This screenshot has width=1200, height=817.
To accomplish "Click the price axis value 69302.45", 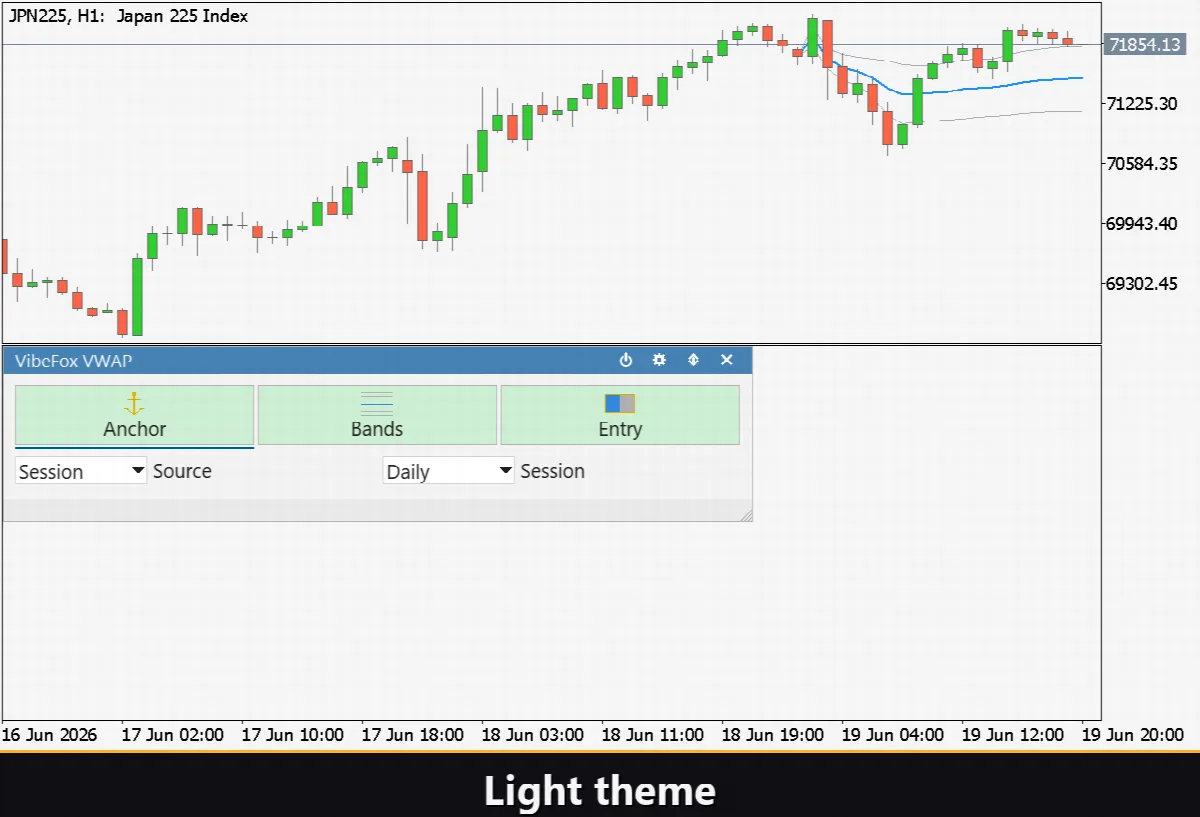I will [1143, 283].
